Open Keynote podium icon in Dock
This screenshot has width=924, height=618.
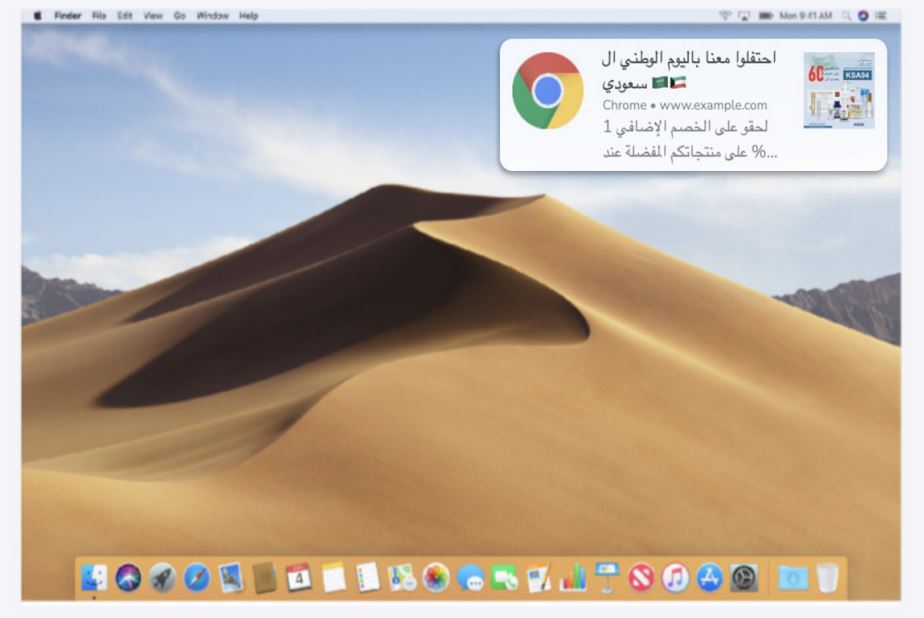click(x=606, y=577)
